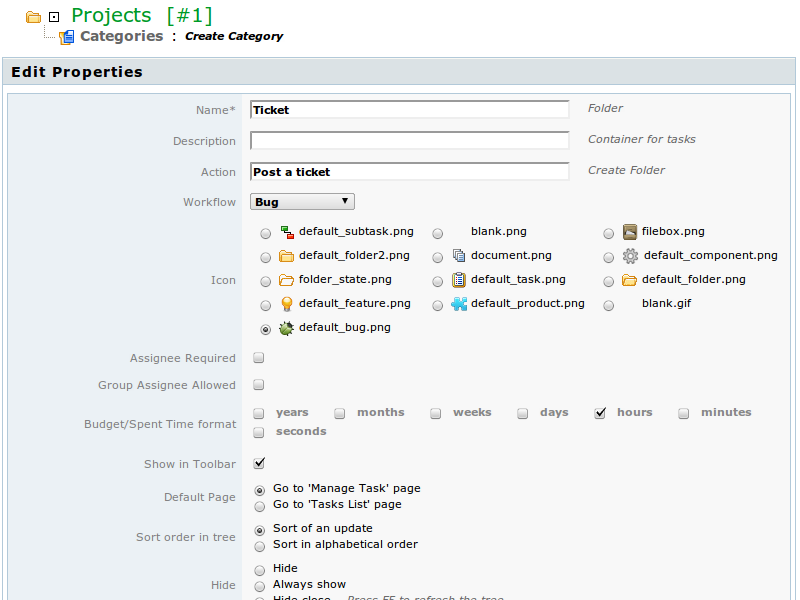Choose Sort in alphabetical order

260,546
